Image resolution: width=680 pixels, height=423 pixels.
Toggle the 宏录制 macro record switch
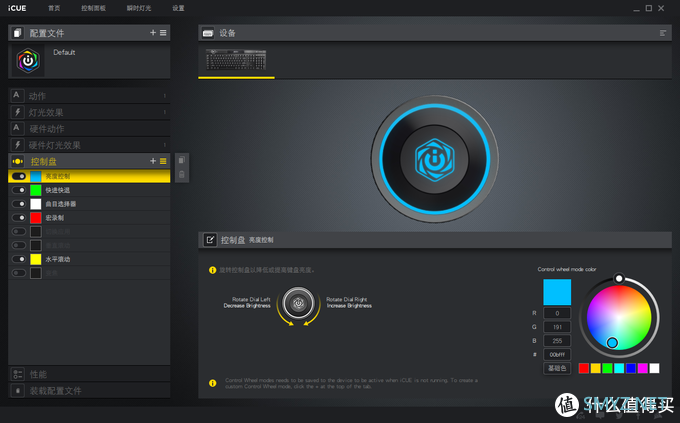pyautogui.click(x=19, y=217)
